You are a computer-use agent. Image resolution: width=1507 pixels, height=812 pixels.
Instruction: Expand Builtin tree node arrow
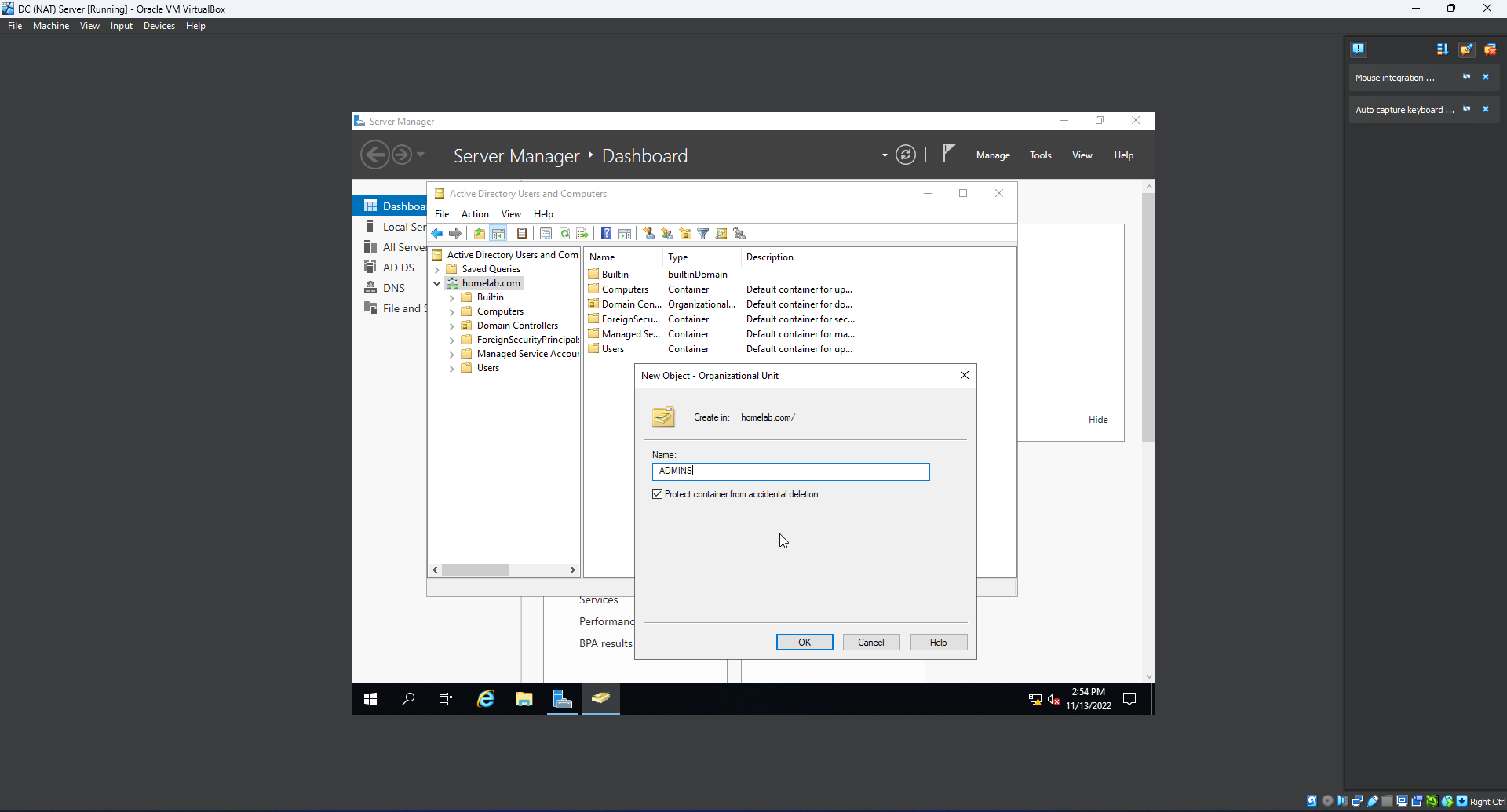click(452, 298)
